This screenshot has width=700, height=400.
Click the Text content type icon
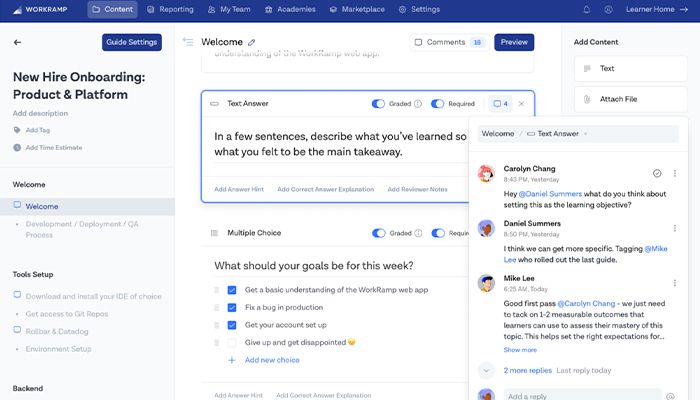click(x=587, y=68)
